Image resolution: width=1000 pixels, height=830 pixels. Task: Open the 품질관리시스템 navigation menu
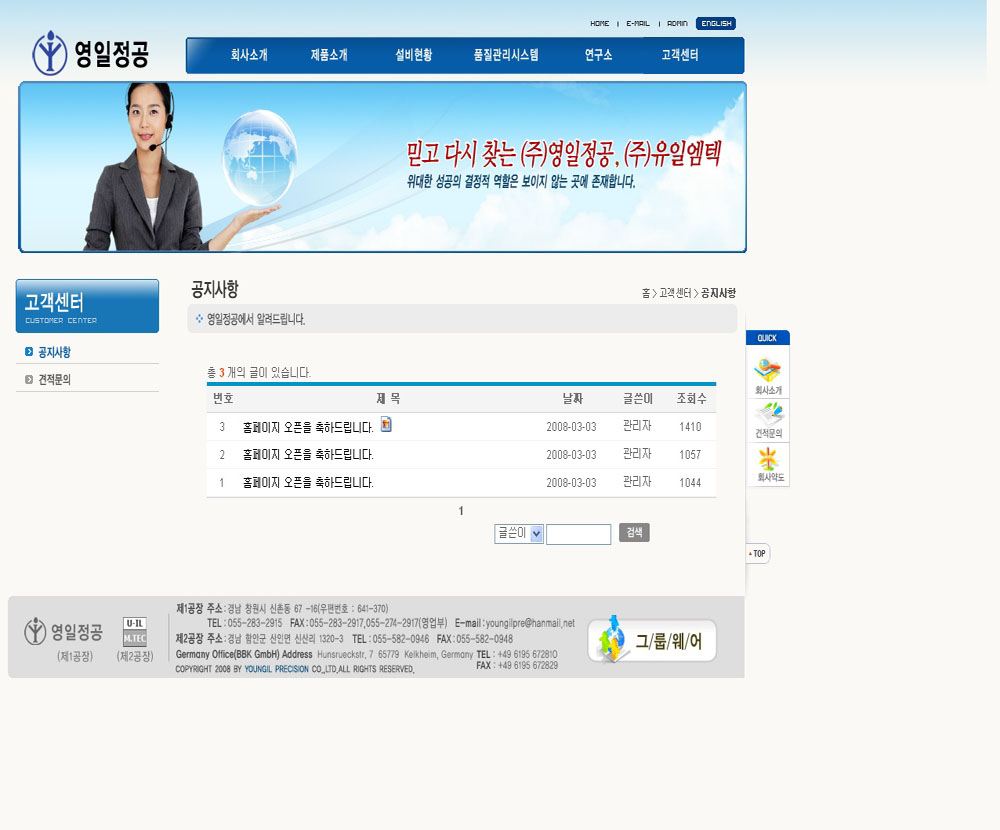coord(506,56)
